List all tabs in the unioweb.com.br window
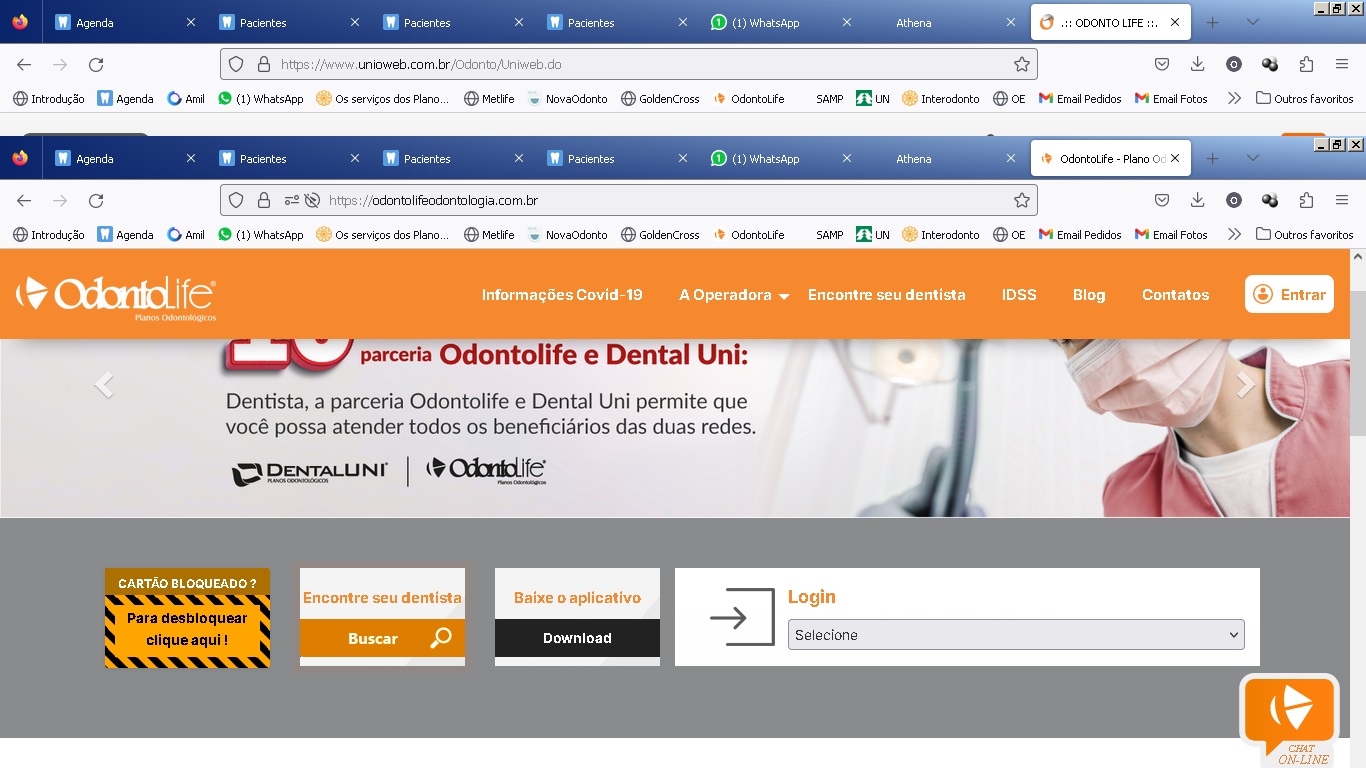 1252,23
